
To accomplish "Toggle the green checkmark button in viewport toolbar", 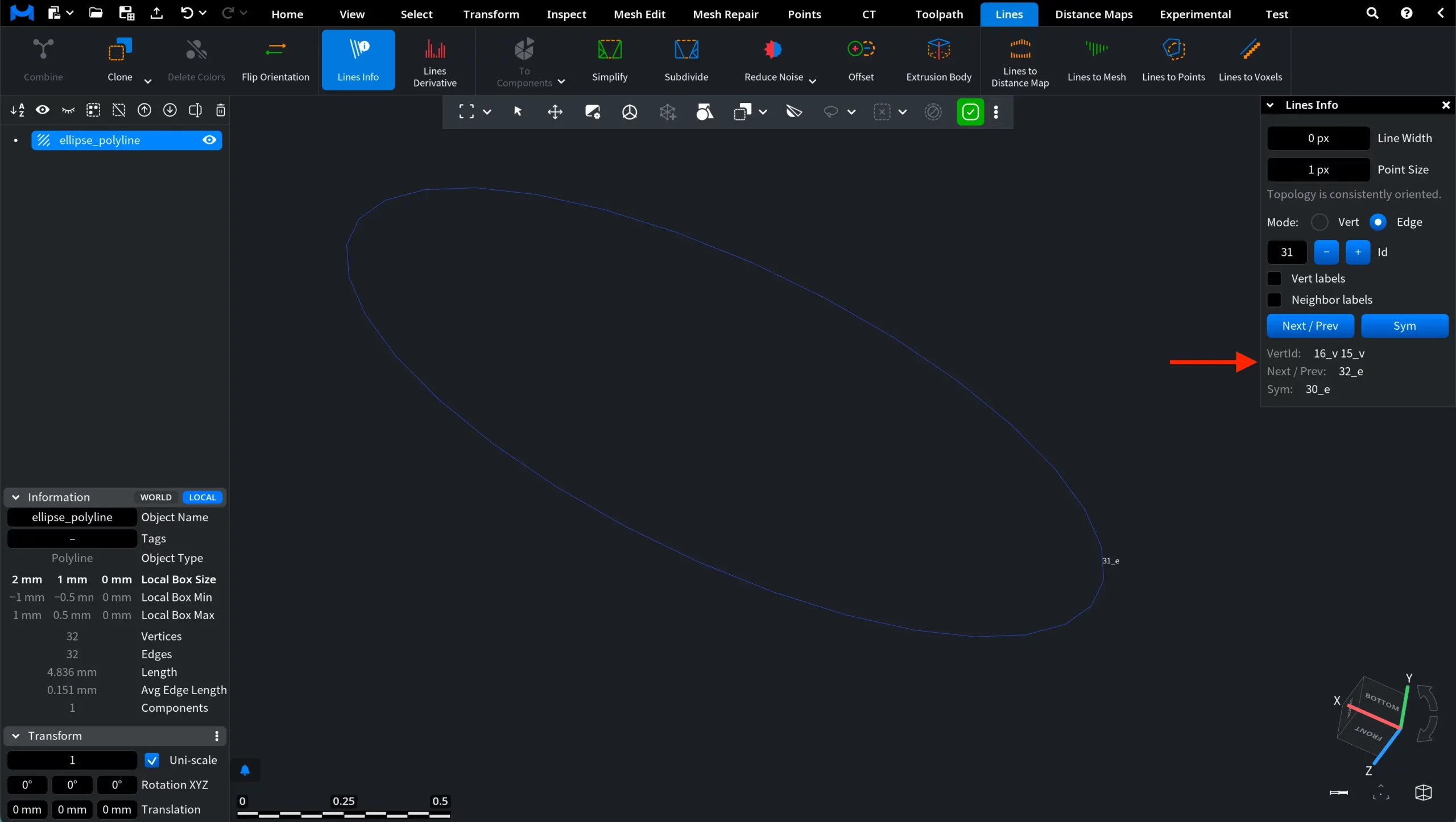I will click(970, 111).
